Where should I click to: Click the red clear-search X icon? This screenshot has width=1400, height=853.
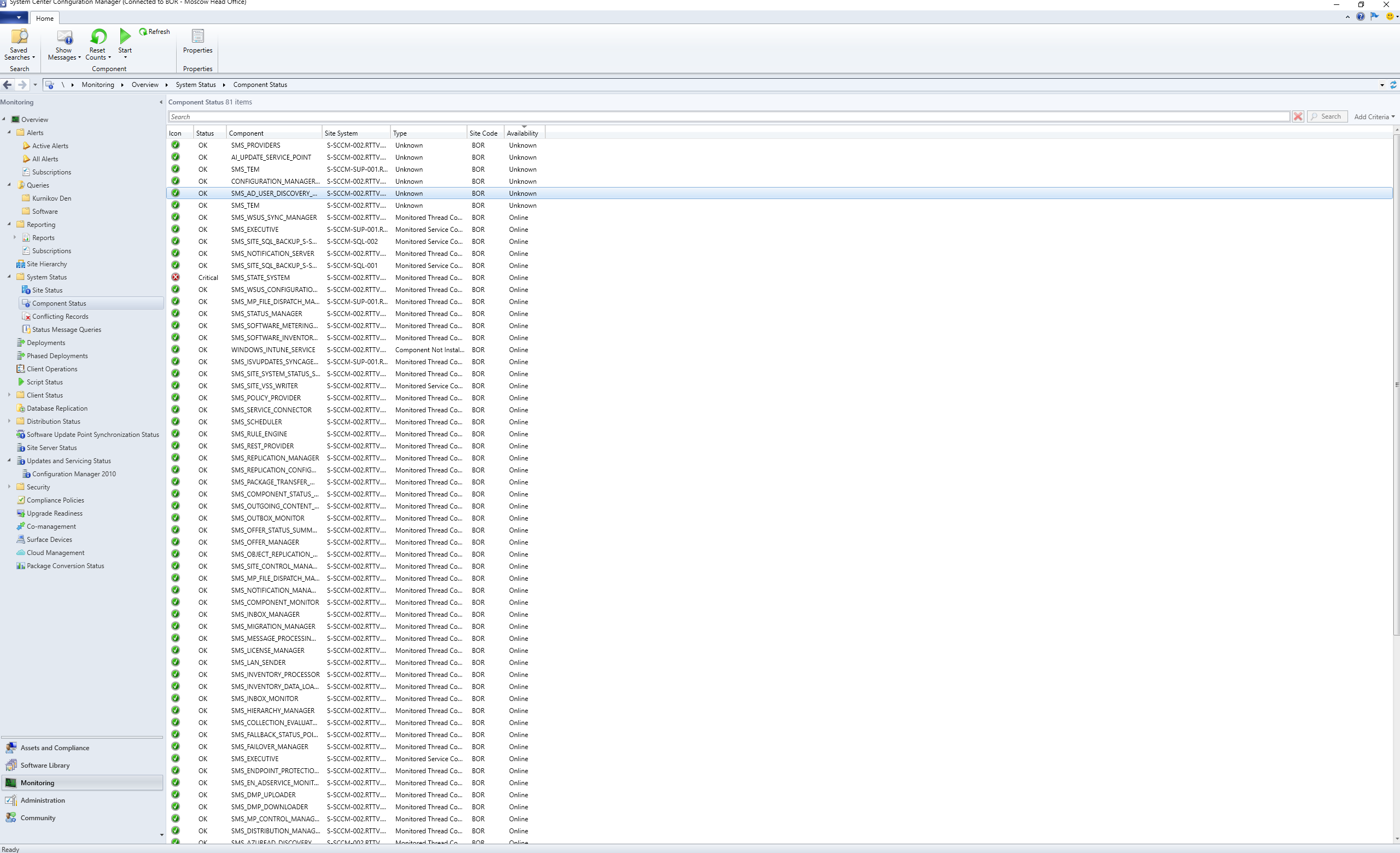pos(1298,116)
